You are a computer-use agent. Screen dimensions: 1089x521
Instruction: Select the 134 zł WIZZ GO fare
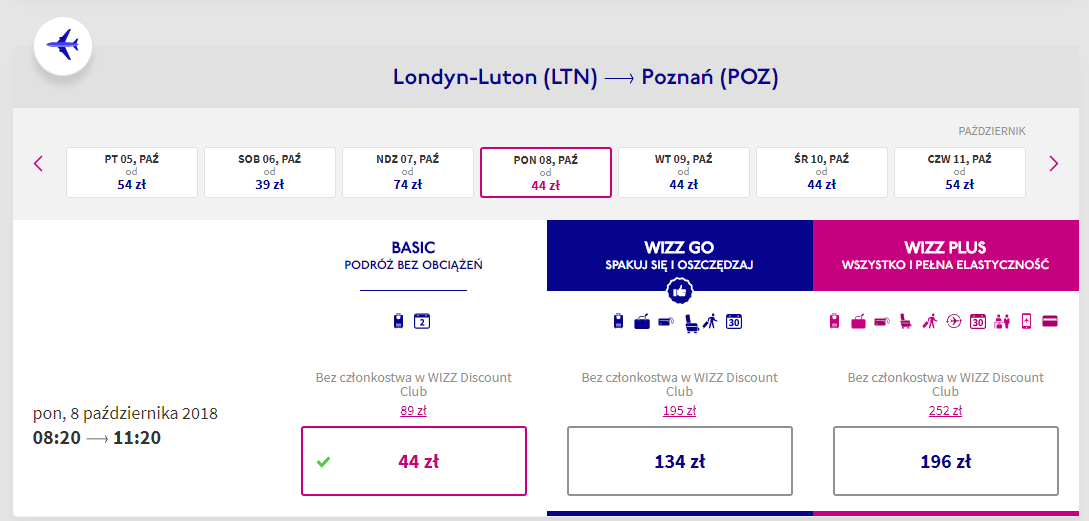click(679, 461)
